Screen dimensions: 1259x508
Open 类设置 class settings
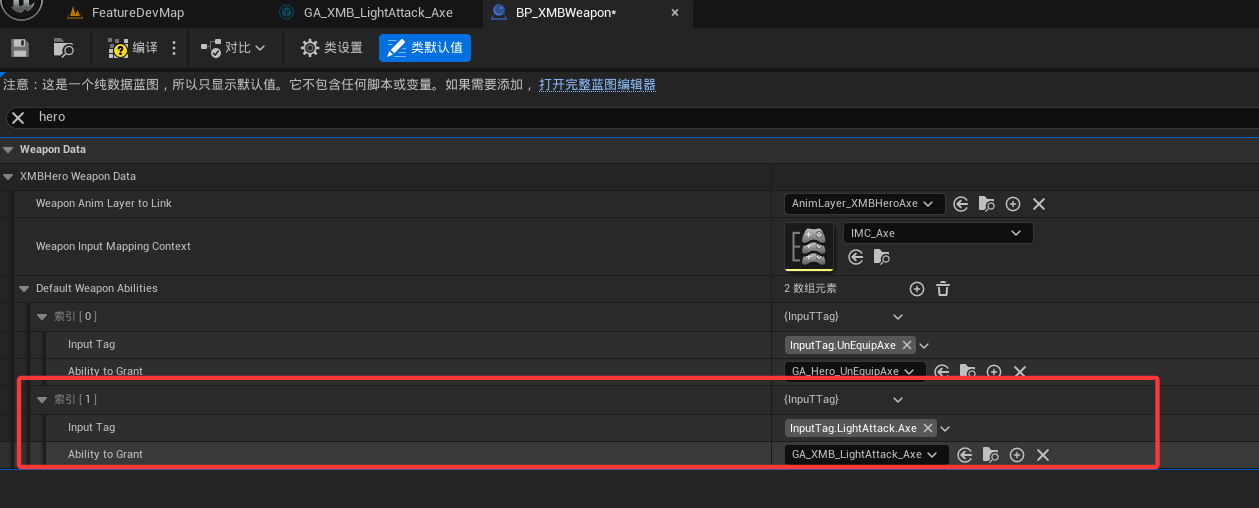(332, 47)
